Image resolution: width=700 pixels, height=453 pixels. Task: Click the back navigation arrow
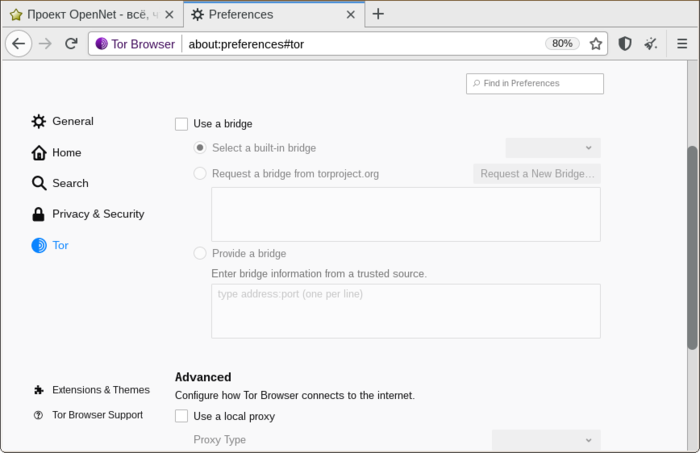click(x=18, y=44)
